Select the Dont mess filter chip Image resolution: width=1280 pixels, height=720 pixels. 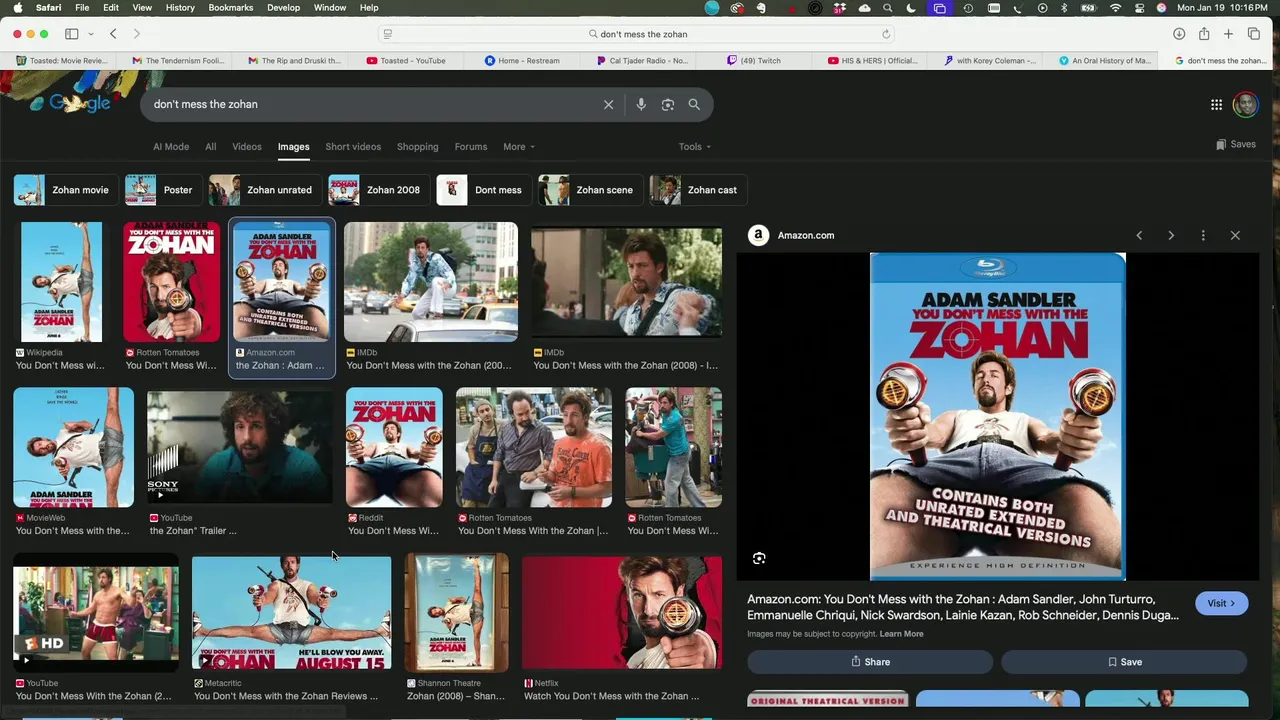(483, 190)
